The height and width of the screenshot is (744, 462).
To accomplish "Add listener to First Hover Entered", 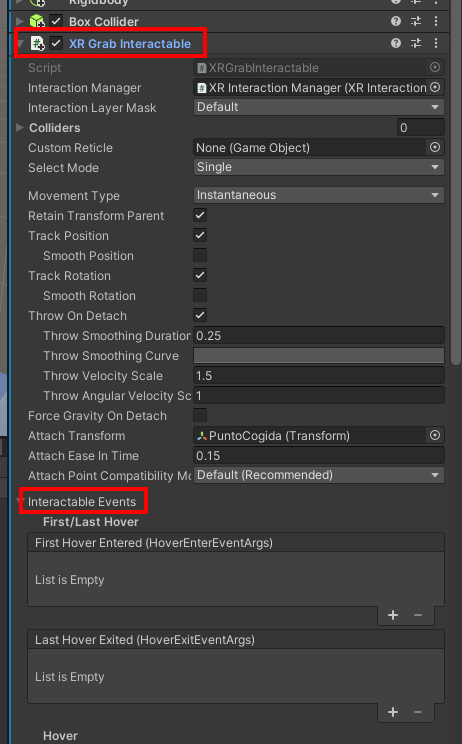I will pyautogui.click(x=393, y=615).
